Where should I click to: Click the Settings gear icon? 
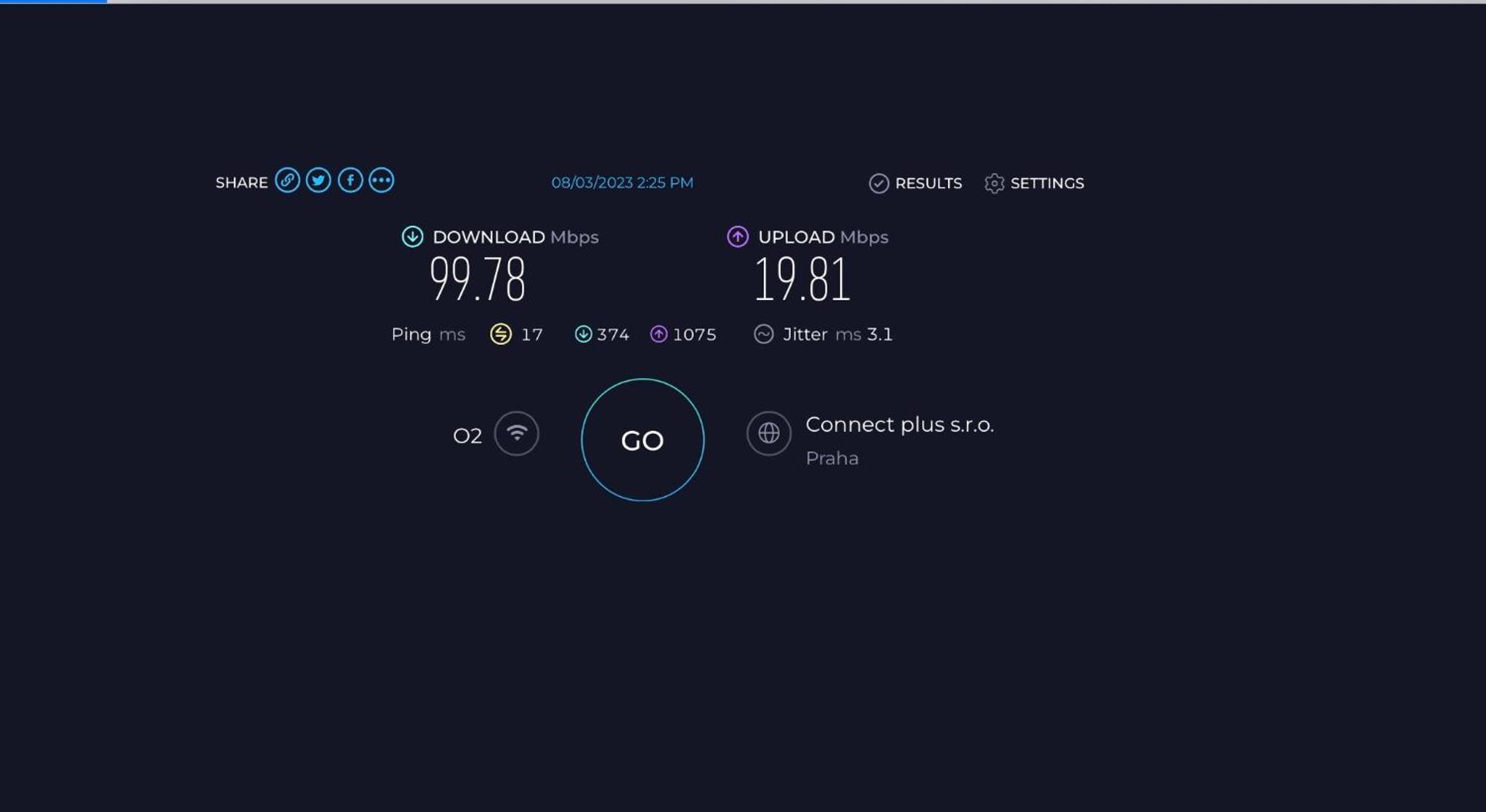994,183
